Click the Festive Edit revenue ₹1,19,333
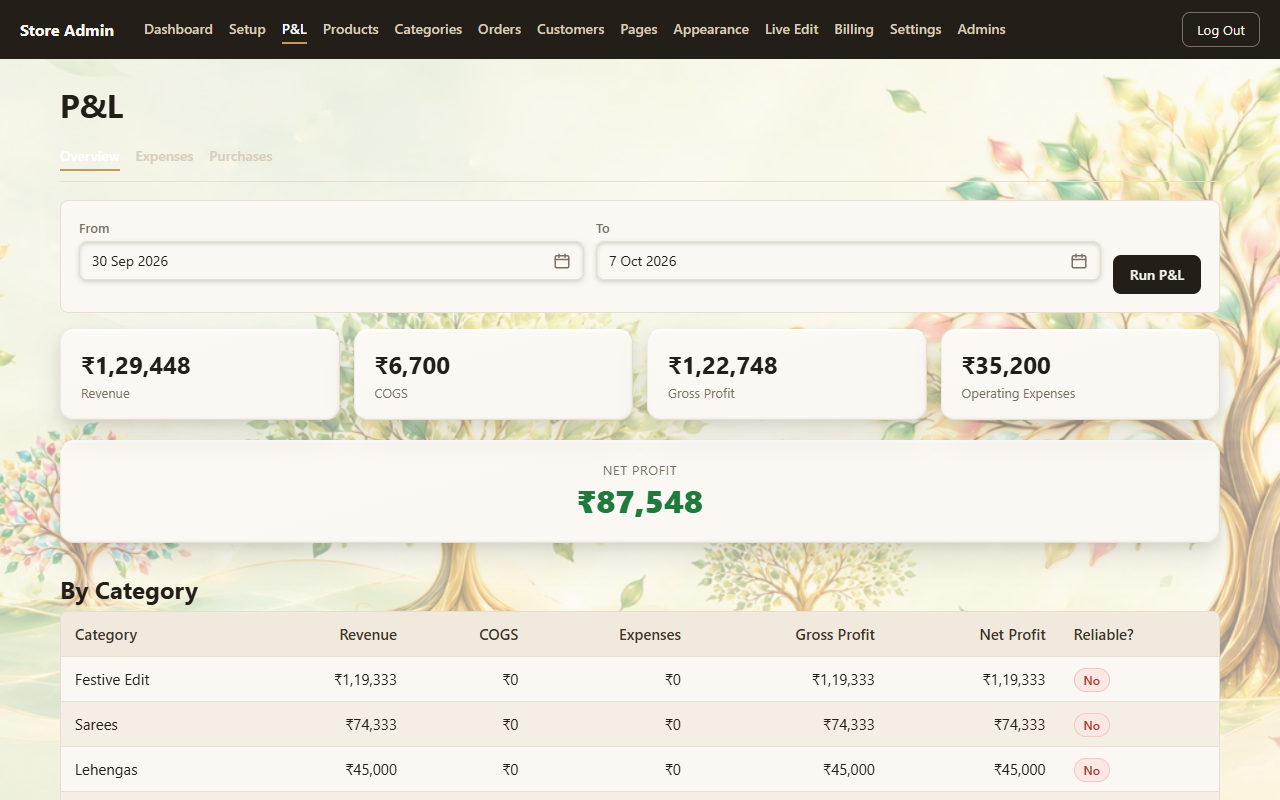This screenshot has width=1280, height=800. 365,680
